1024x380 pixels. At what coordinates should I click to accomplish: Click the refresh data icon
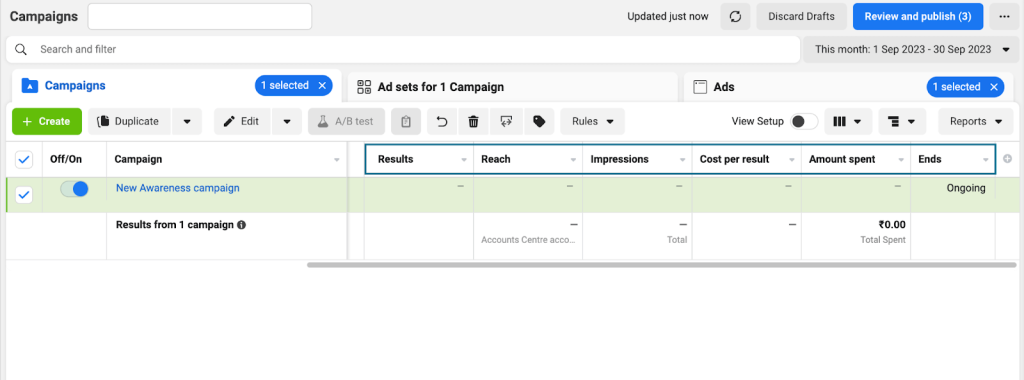point(735,16)
